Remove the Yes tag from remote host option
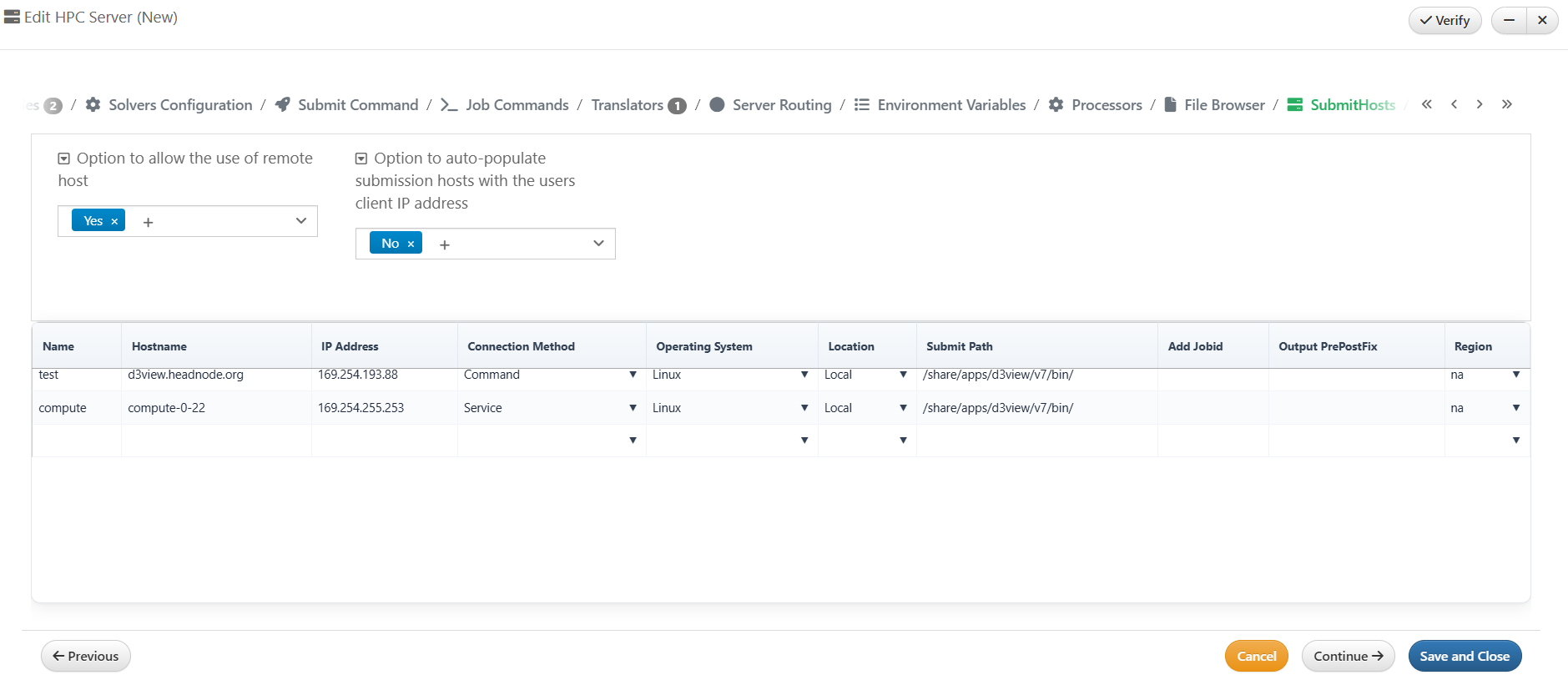This screenshot has height=690, width=1568. 114,221
